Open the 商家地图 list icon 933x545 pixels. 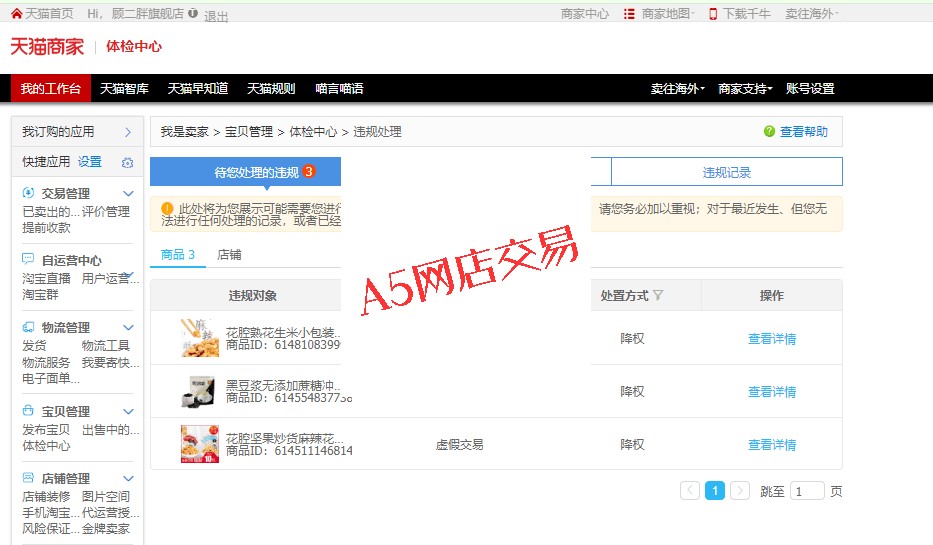pos(629,14)
